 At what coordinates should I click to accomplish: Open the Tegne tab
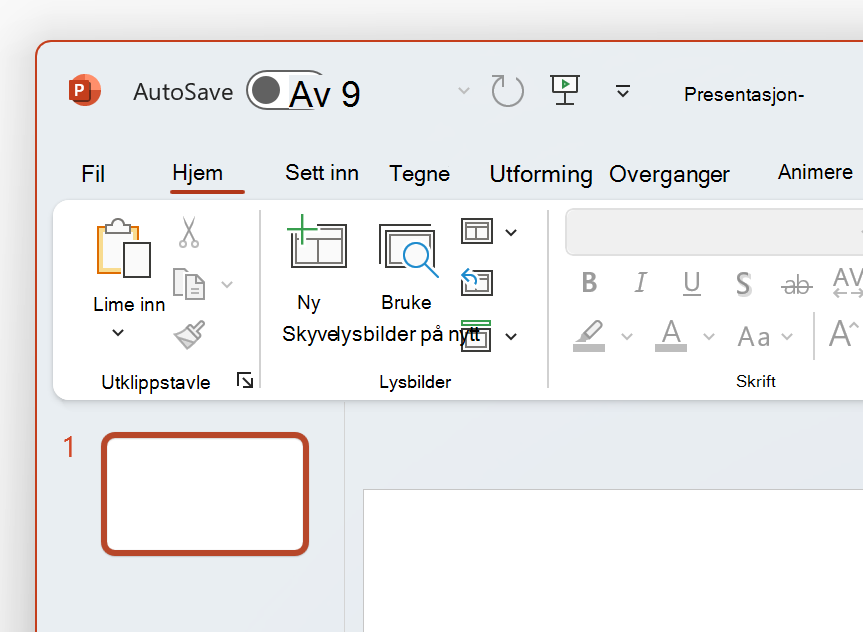click(x=419, y=174)
